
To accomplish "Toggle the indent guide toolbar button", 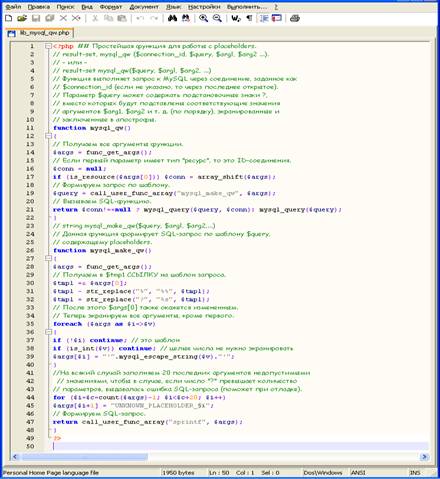I will pyautogui.click(x=264, y=18).
